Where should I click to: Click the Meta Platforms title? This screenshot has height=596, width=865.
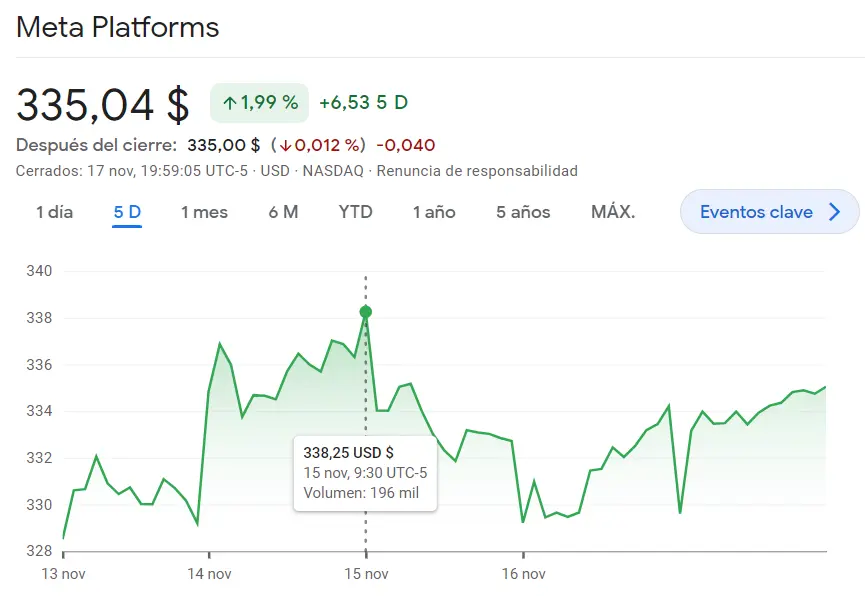(117, 27)
